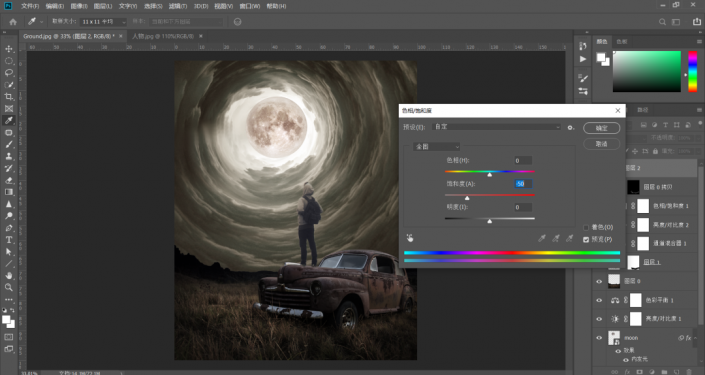Open the Color panel menu

(699, 41)
